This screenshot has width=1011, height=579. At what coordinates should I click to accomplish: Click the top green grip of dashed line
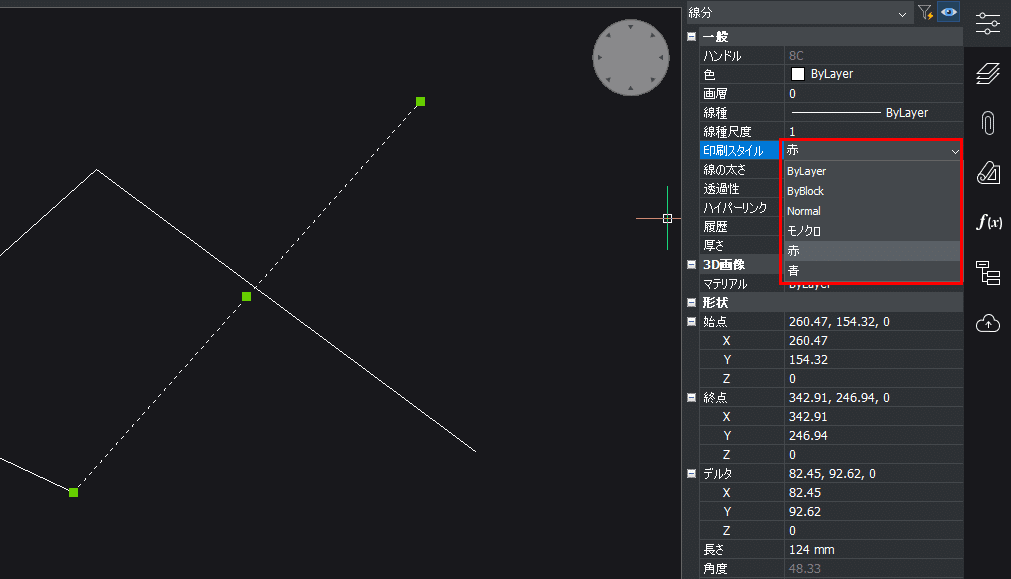click(x=420, y=101)
